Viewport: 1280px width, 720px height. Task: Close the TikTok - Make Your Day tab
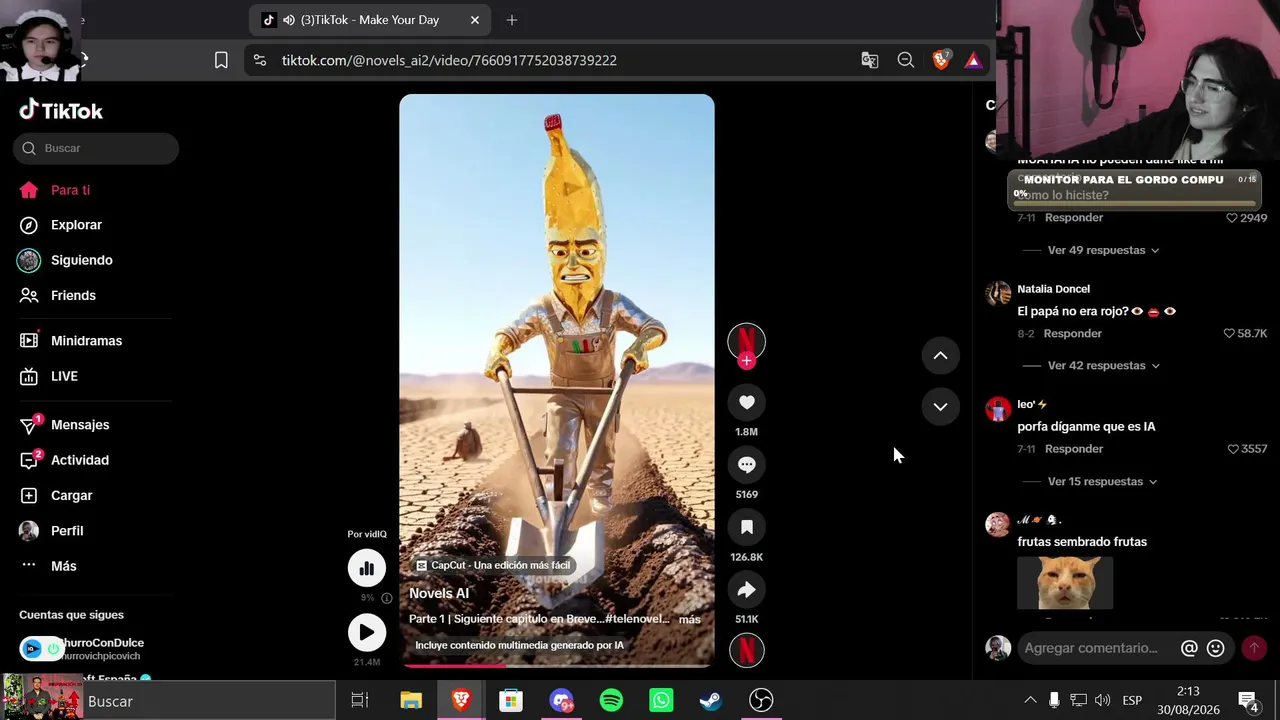pyautogui.click(x=475, y=20)
